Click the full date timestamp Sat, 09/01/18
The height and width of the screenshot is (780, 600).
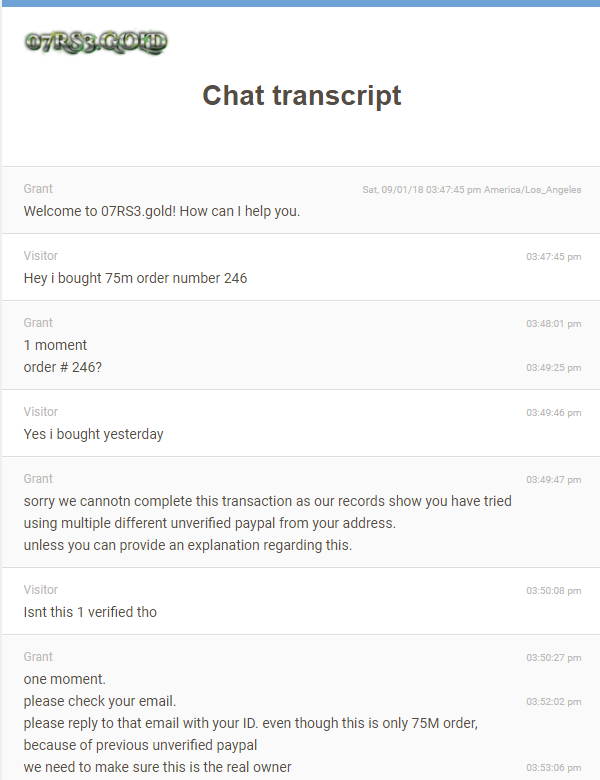click(472, 190)
